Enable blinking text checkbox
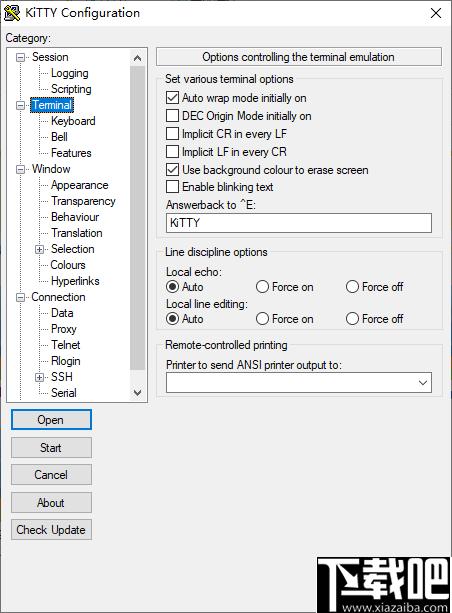This screenshot has width=452, height=613. 172,186
